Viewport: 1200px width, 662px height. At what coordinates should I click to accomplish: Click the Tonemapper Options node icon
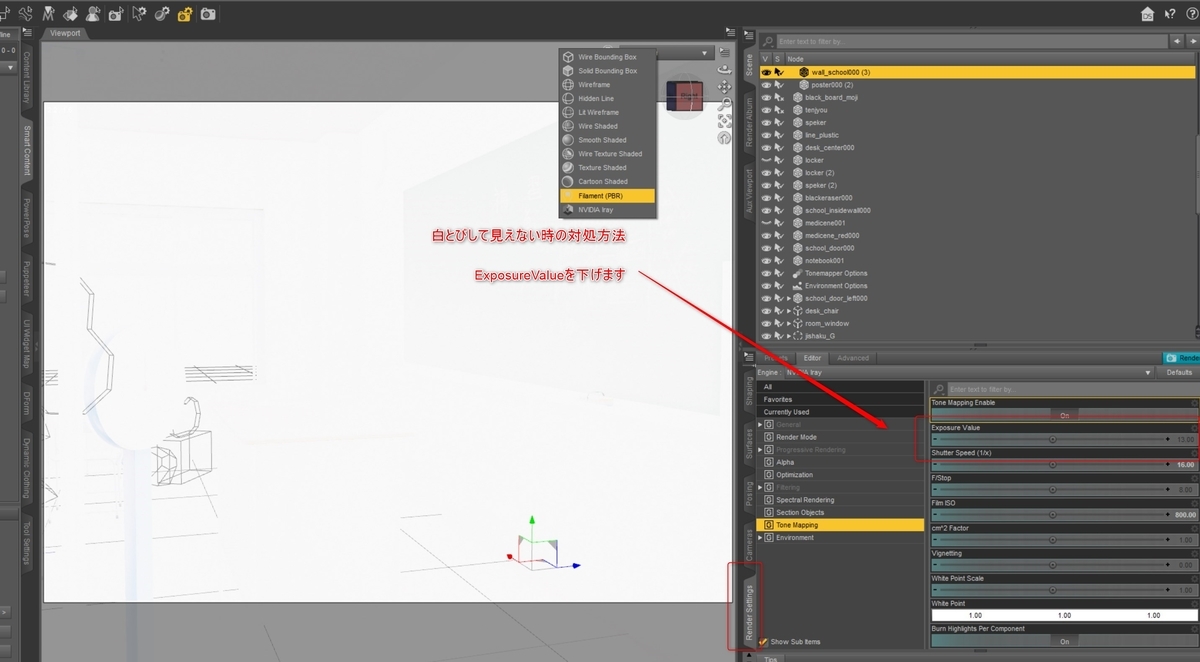(x=797, y=273)
